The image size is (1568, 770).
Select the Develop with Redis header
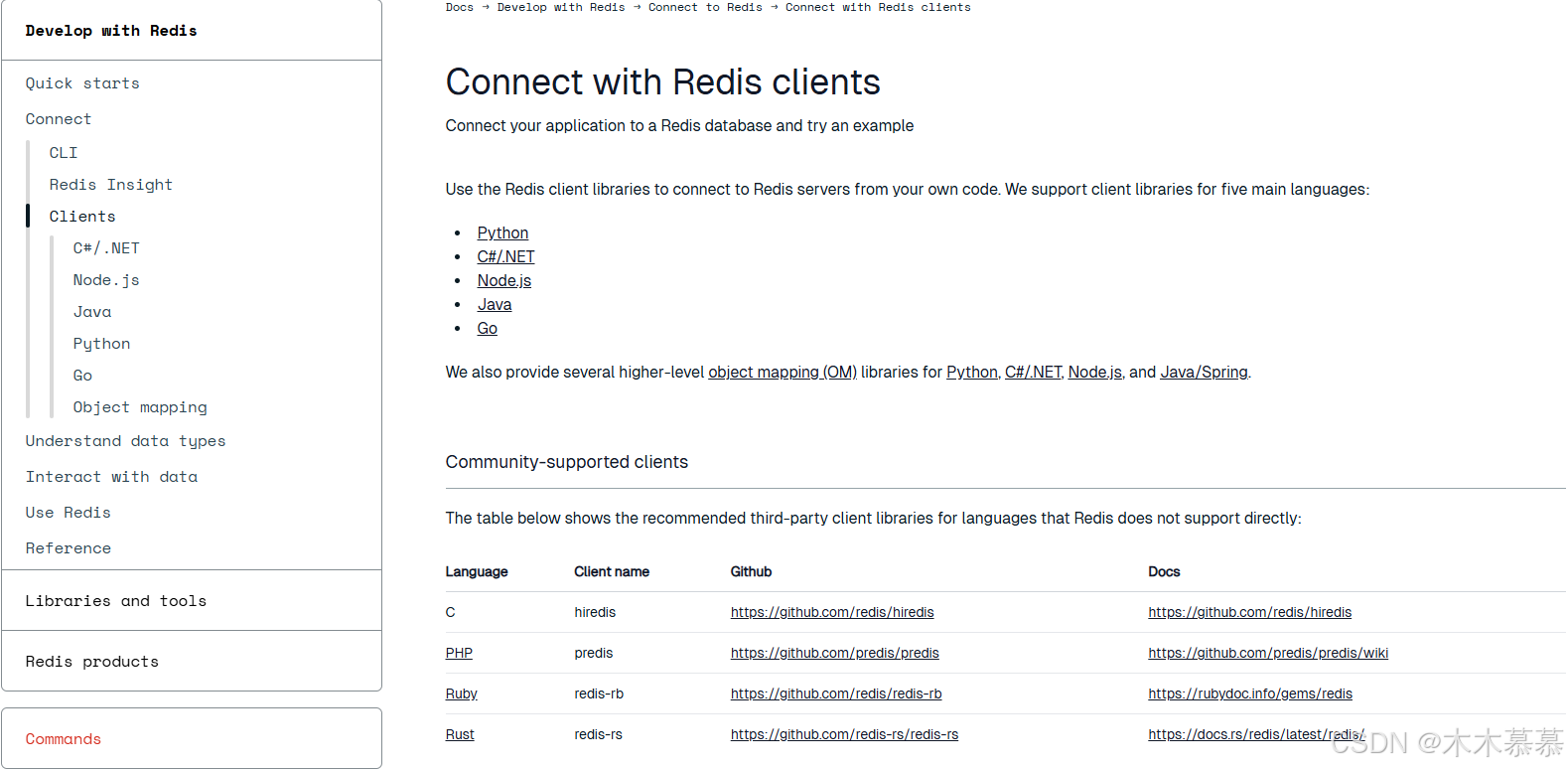[x=111, y=31]
